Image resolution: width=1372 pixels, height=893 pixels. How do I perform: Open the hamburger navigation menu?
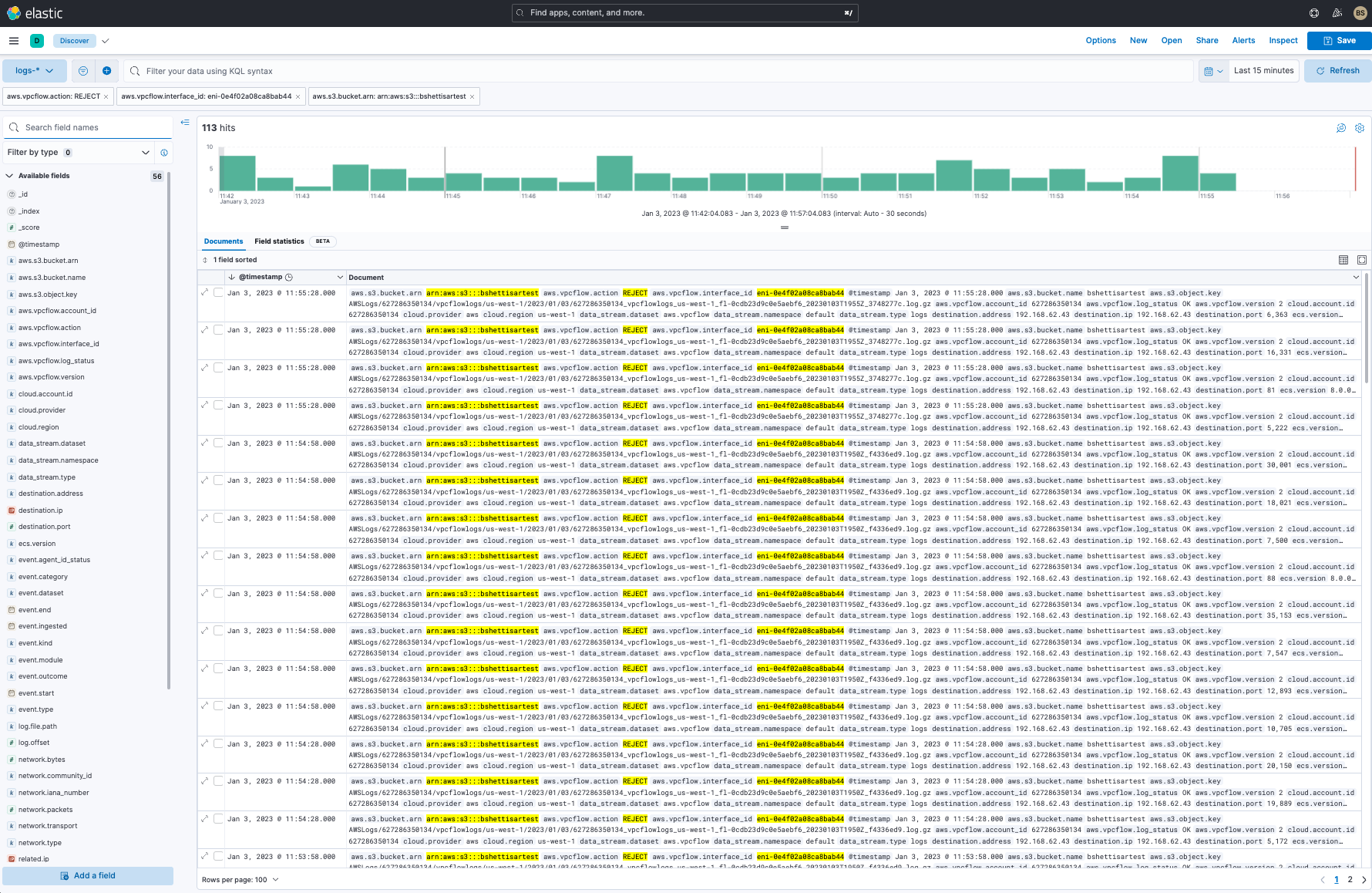(x=14, y=41)
